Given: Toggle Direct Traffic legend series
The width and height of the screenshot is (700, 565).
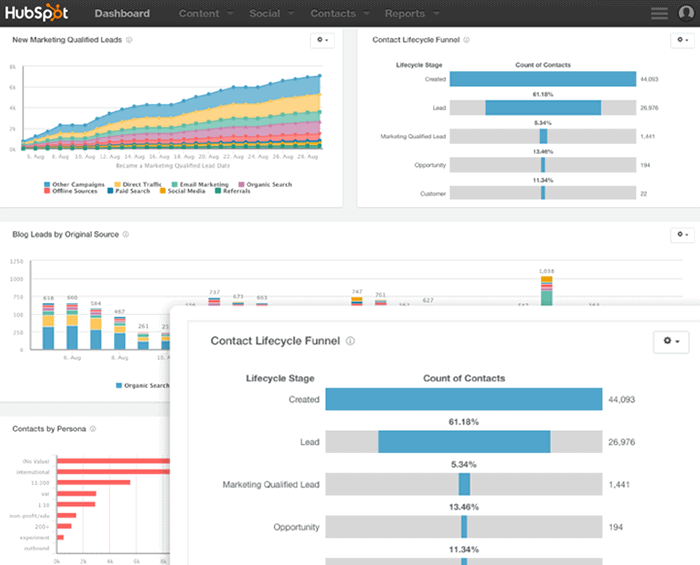Looking at the screenshot, I should pyautogui.click(x=138, y=184).
